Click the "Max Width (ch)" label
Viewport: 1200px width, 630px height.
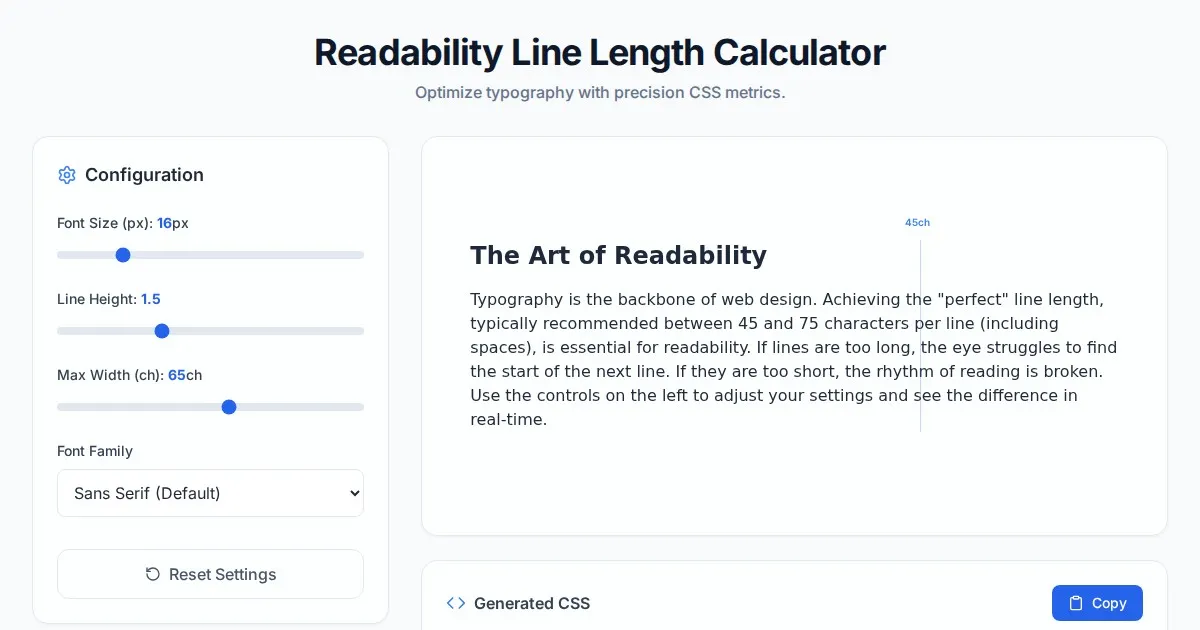pyautogui.click(x=110, y=375)
